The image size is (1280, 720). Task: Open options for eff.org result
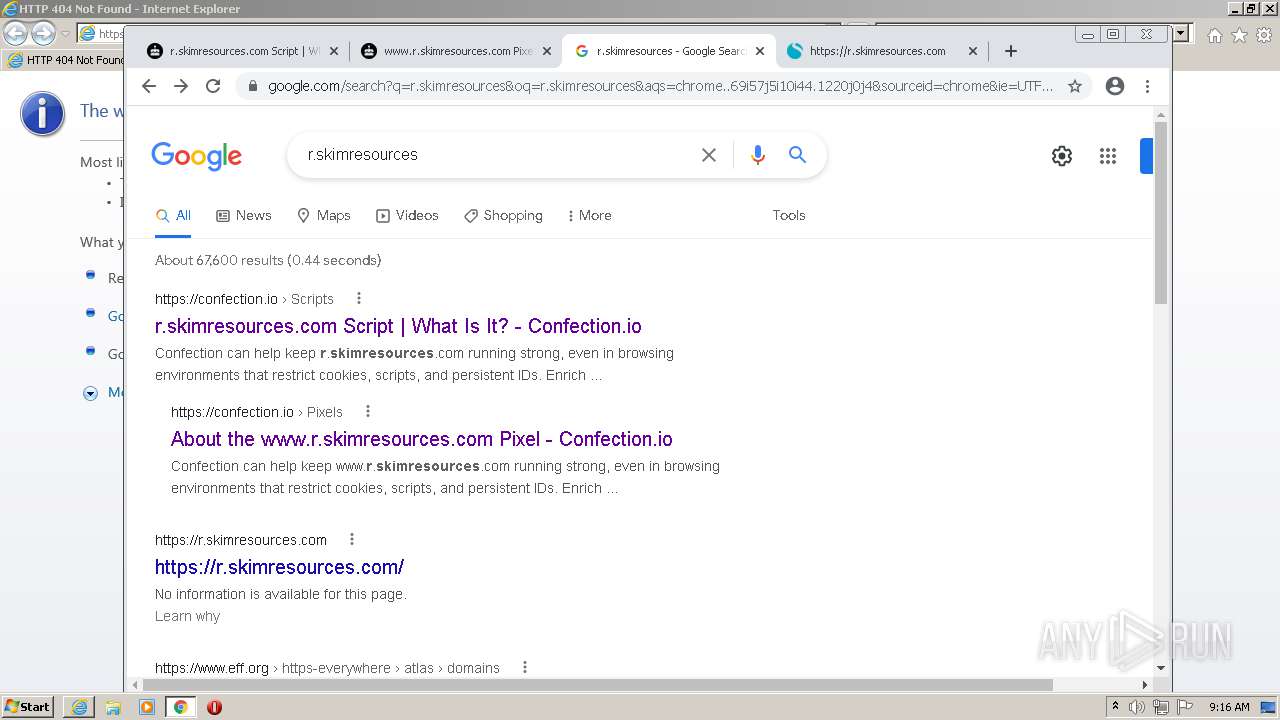[x=525, y=667]
